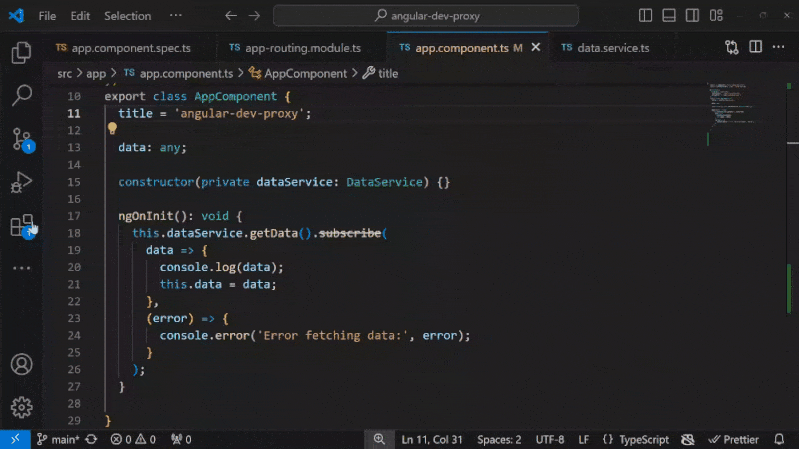Open the Extensions view

(x=21, y=226)
